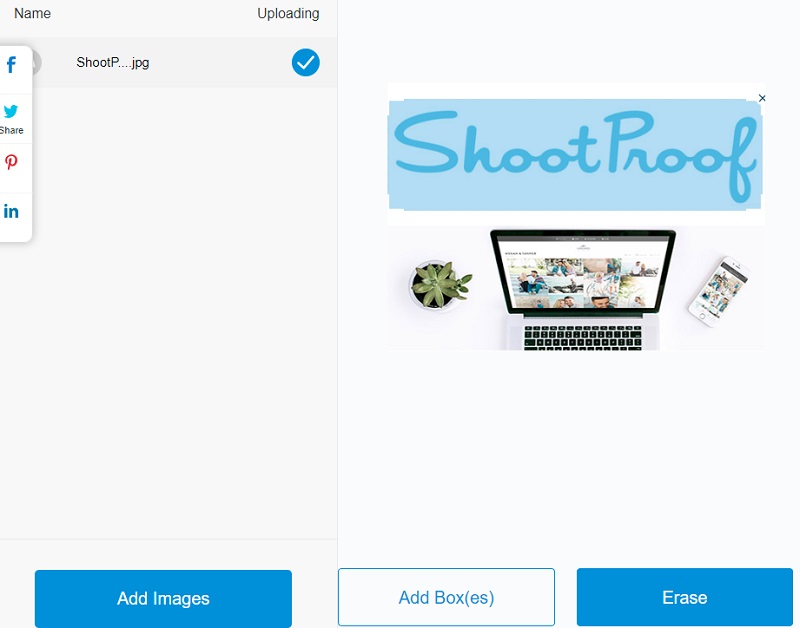The height and width of the screenshot is (628, 800).
Task: Share the file on LinkedIn
Action: coord(12,211)
